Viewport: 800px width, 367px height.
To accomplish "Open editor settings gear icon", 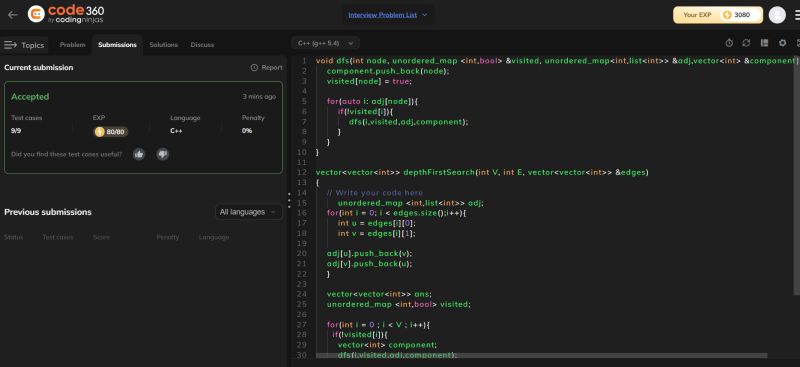I will tap(782, 43).
